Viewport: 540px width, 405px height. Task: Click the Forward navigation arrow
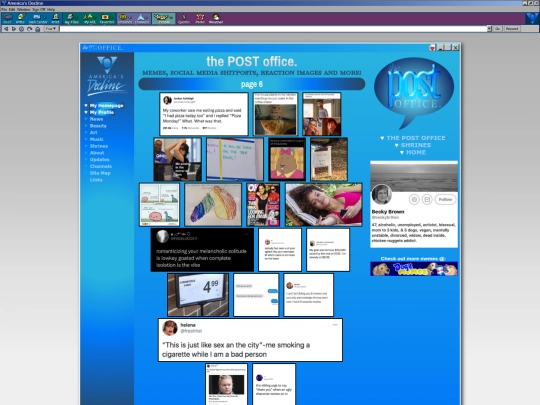(x=14, y=29)
